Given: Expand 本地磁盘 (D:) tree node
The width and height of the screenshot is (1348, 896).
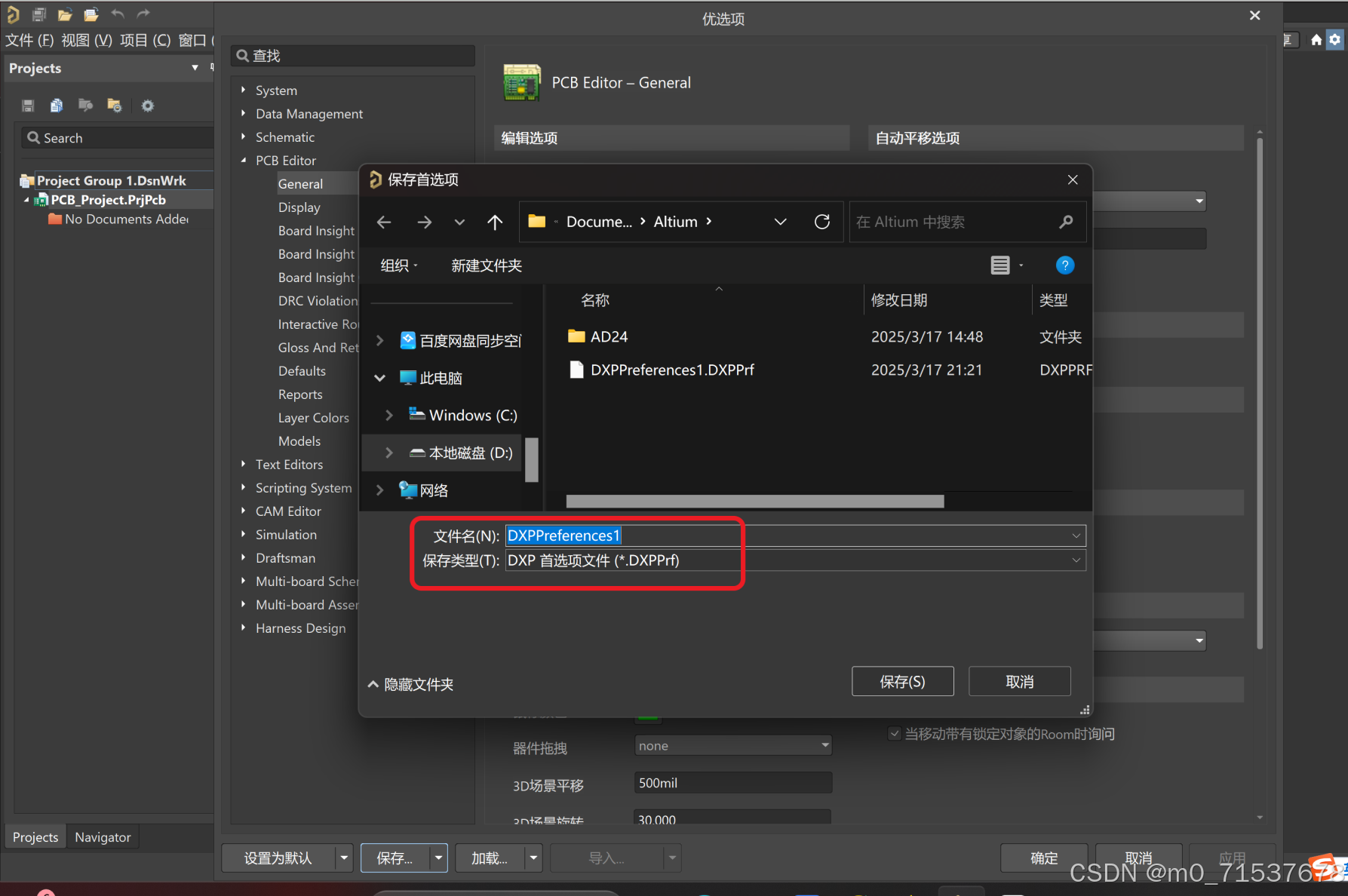Looking at the screenshot, I should (x=389, y=453).
